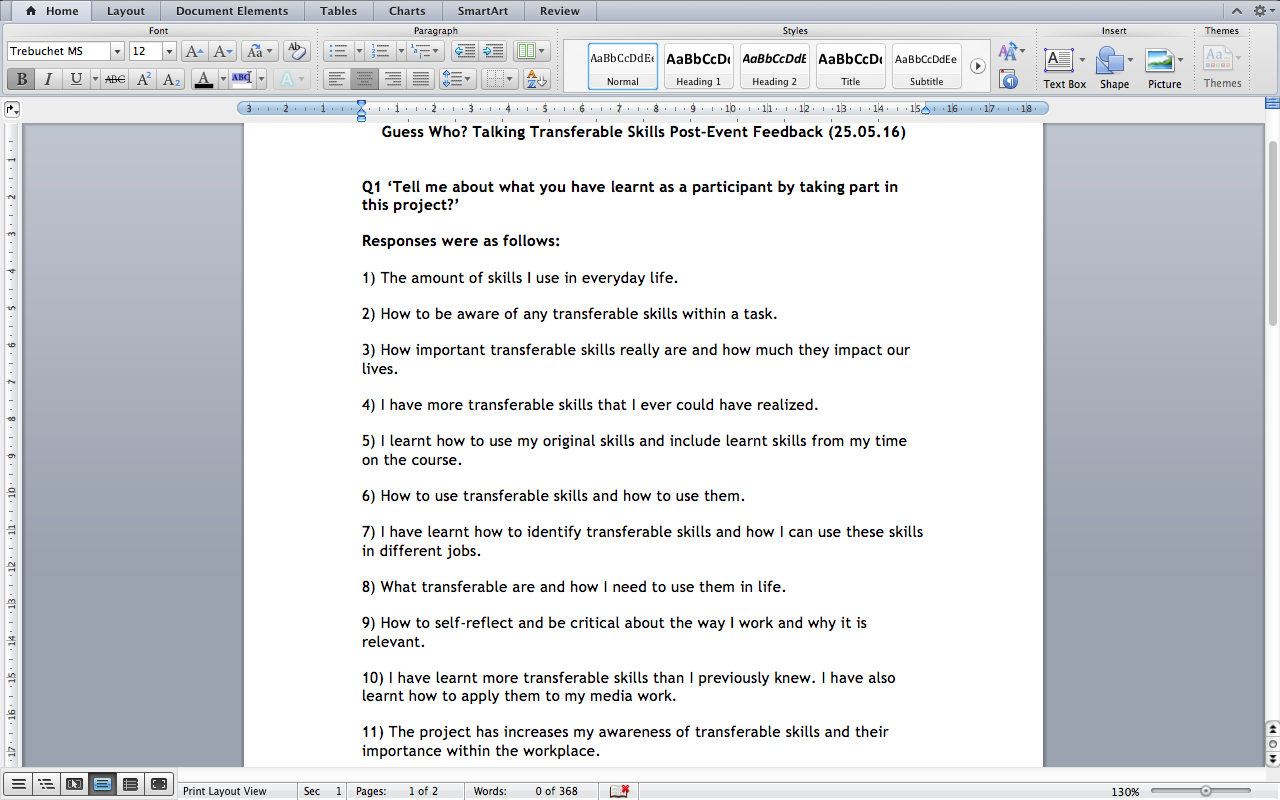Justify the paragraph text

(421, 79)
